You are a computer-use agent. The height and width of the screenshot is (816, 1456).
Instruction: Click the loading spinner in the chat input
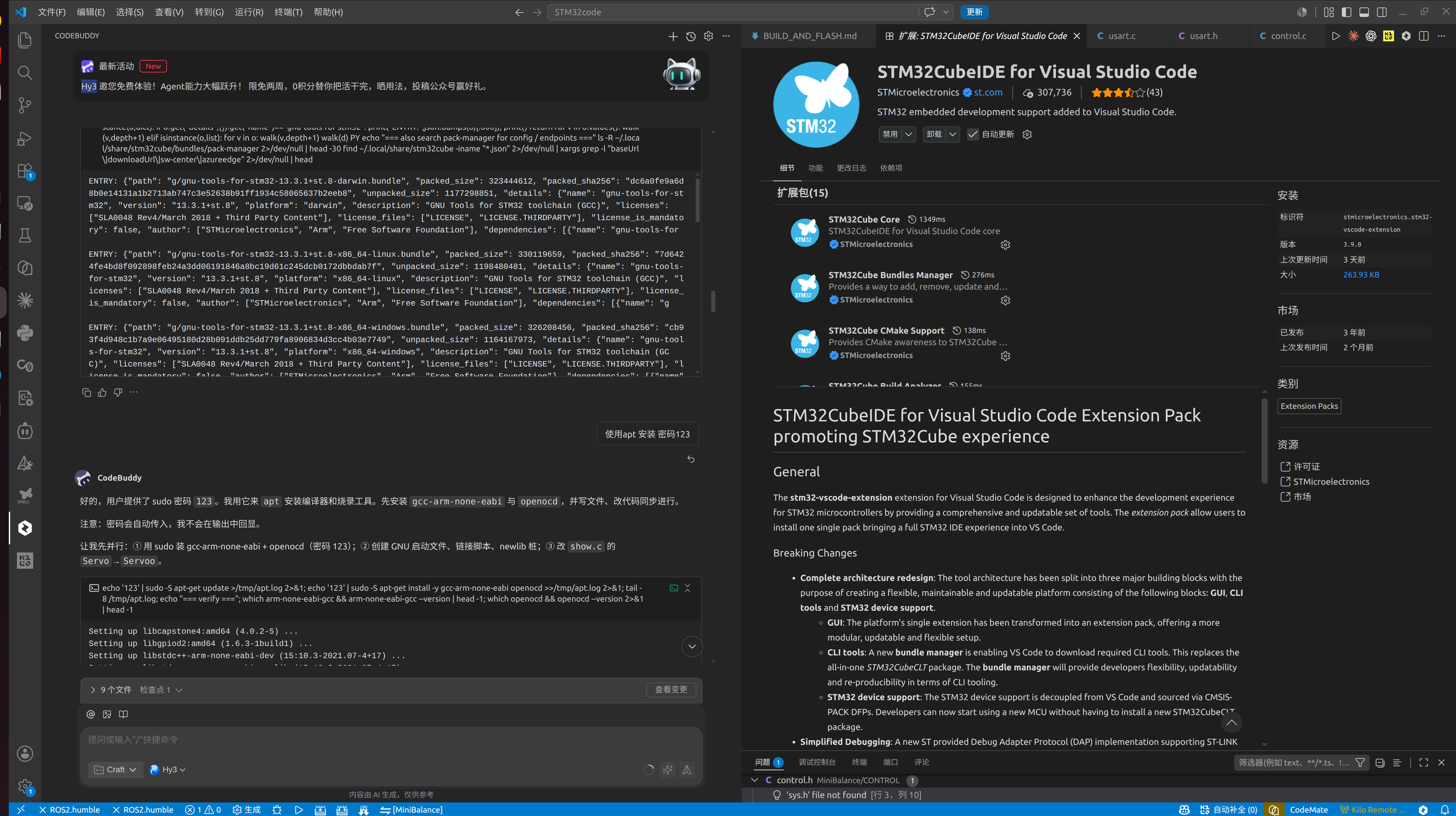[x=649, y=770]
